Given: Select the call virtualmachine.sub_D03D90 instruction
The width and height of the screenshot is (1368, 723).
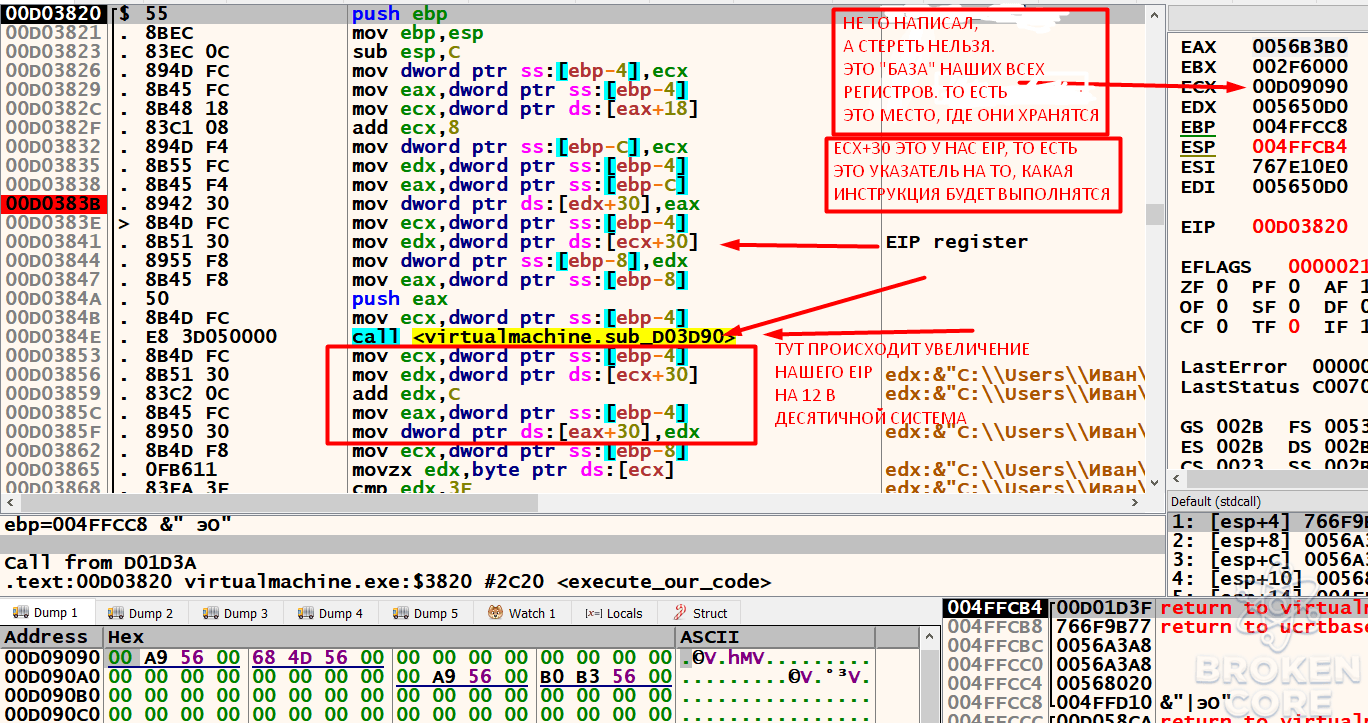Looking at the screenshot, I should [x=544, y=337].
